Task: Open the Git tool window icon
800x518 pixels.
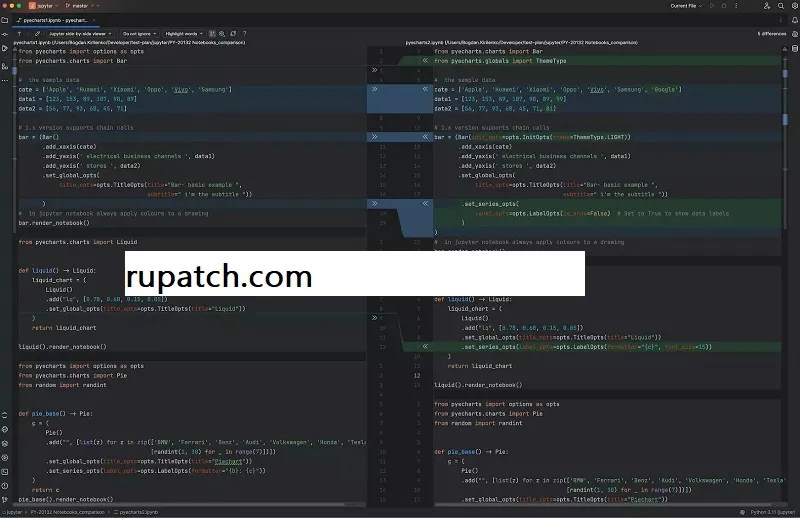Action: click(x=5, y=500)
